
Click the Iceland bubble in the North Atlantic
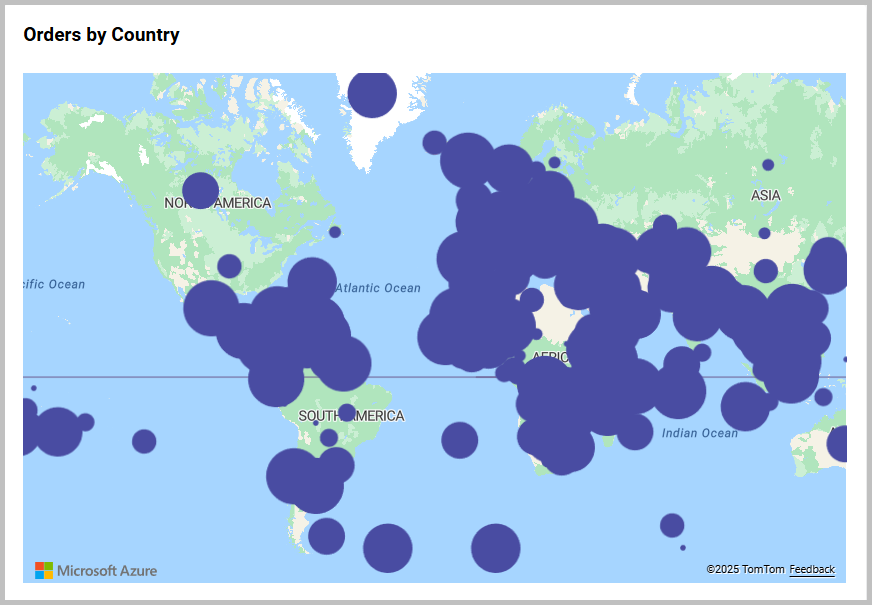(x=434, y=142)
